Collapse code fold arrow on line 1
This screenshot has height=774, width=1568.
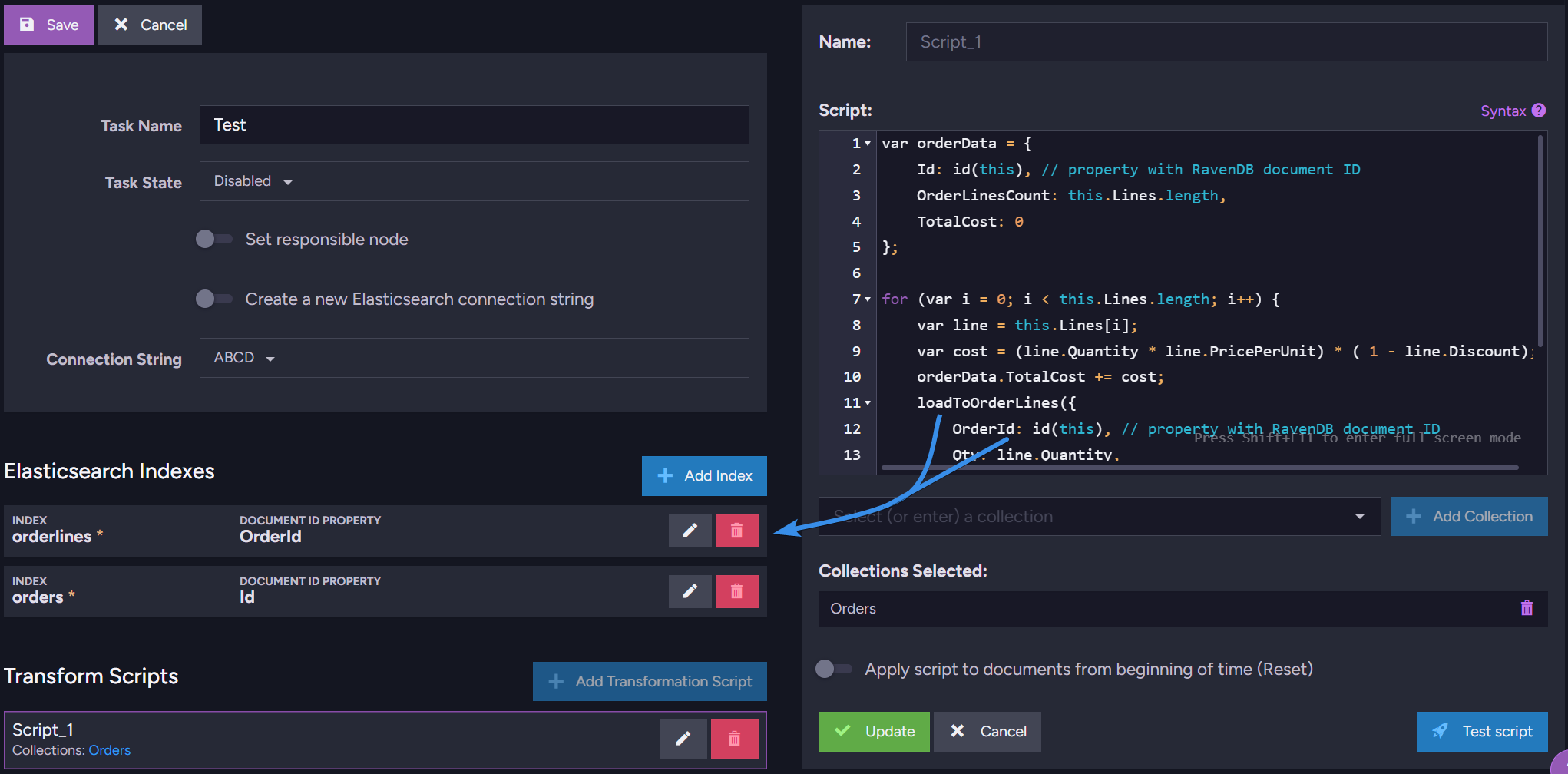[868, 144]
